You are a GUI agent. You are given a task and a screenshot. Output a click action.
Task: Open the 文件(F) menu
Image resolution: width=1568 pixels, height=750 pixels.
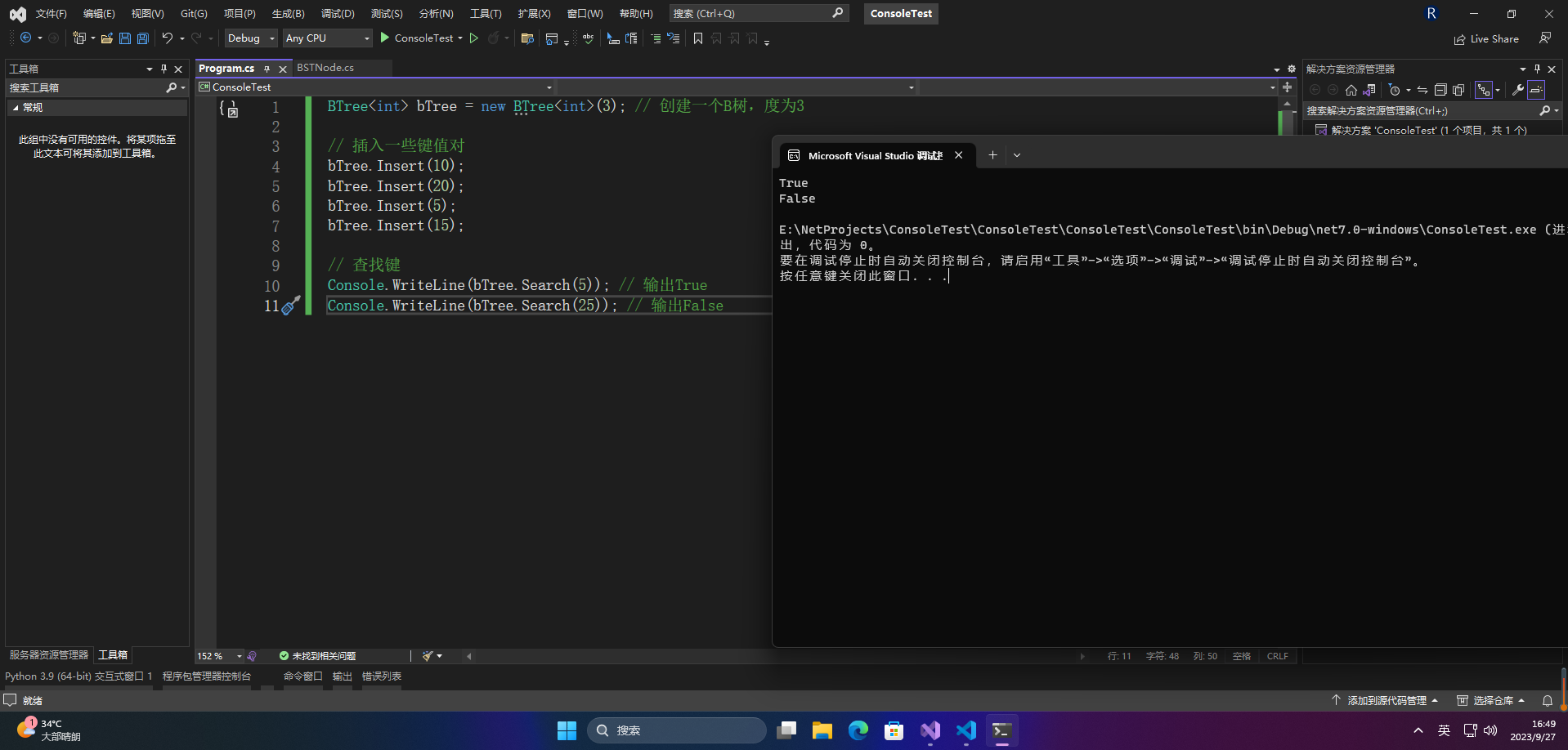[x=51, y=14]
